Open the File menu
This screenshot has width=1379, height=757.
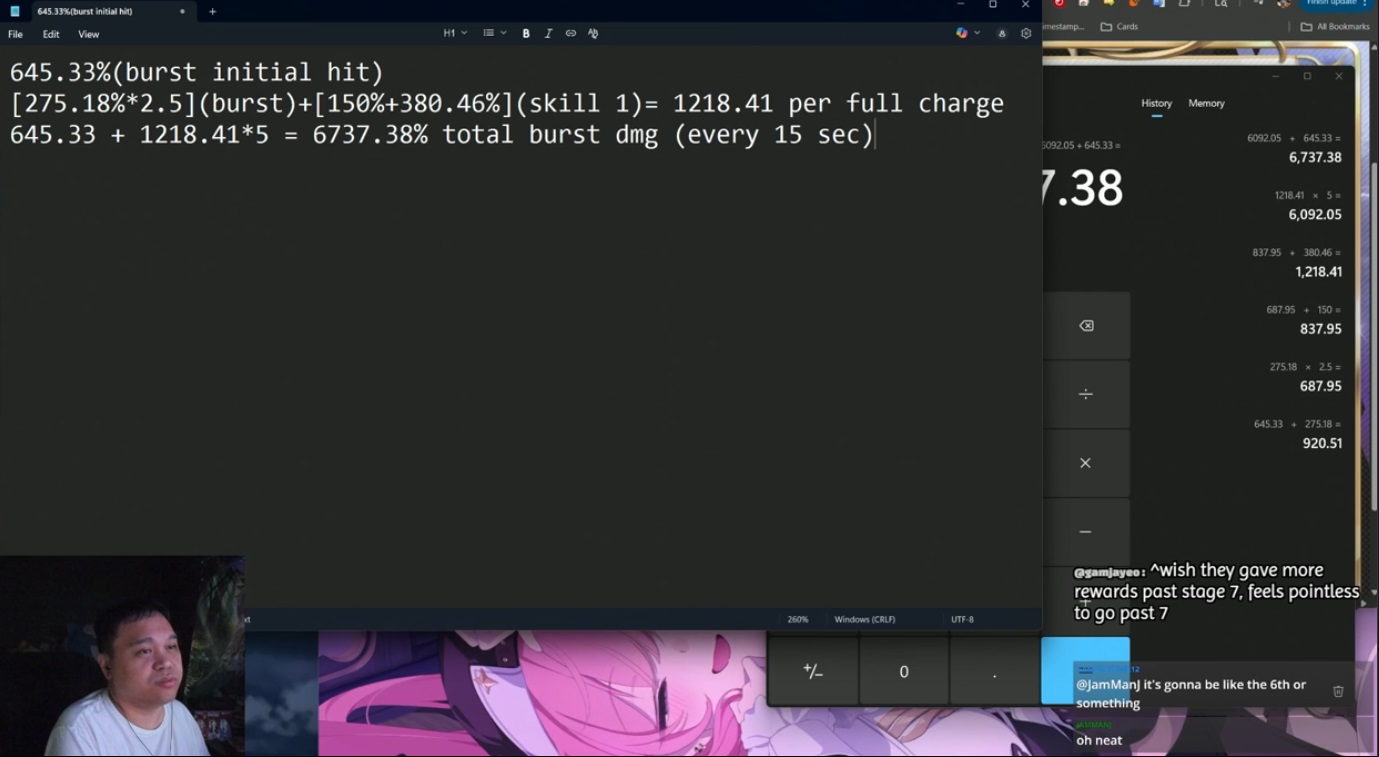15,34
